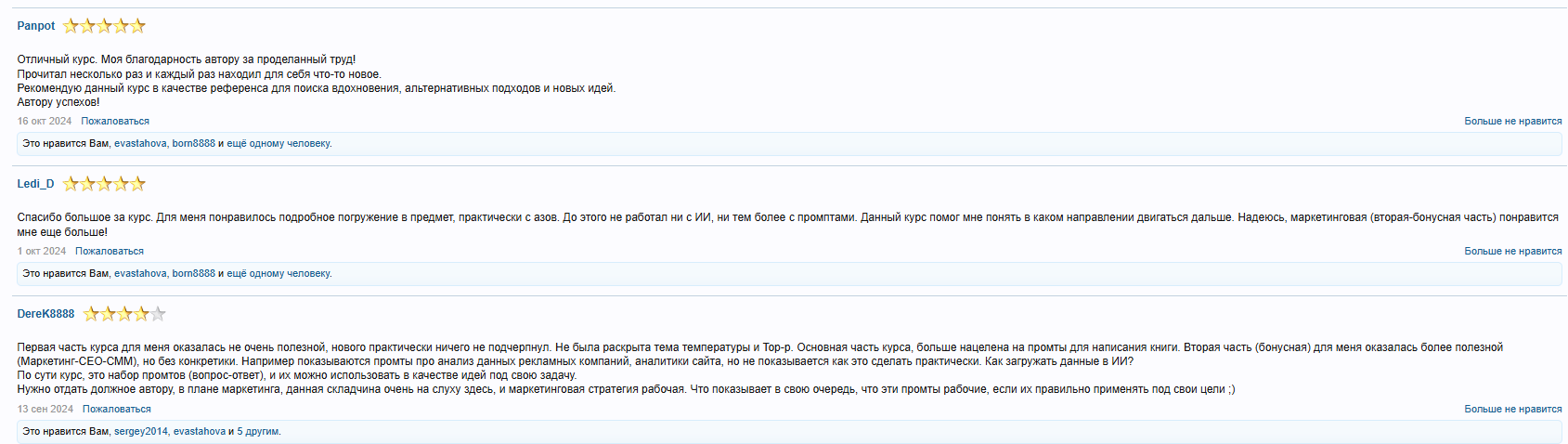Click Ledi_D's five-star rating
This screenshot has height=444, width=1568.
click(x=104, y=184)
